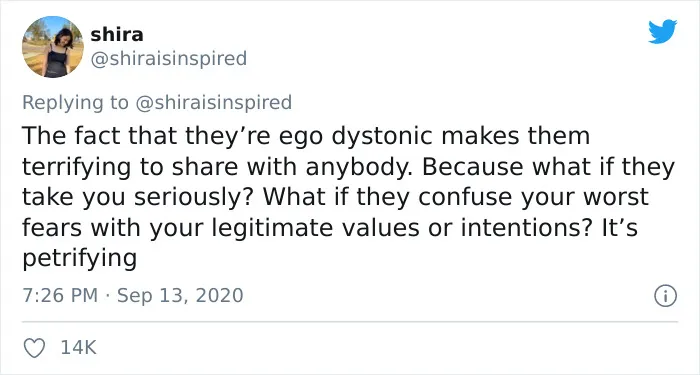Follow the @shiraisinspired link after Replying to
700x375 pixels.
pyautogui.click(x=213, y=102)
